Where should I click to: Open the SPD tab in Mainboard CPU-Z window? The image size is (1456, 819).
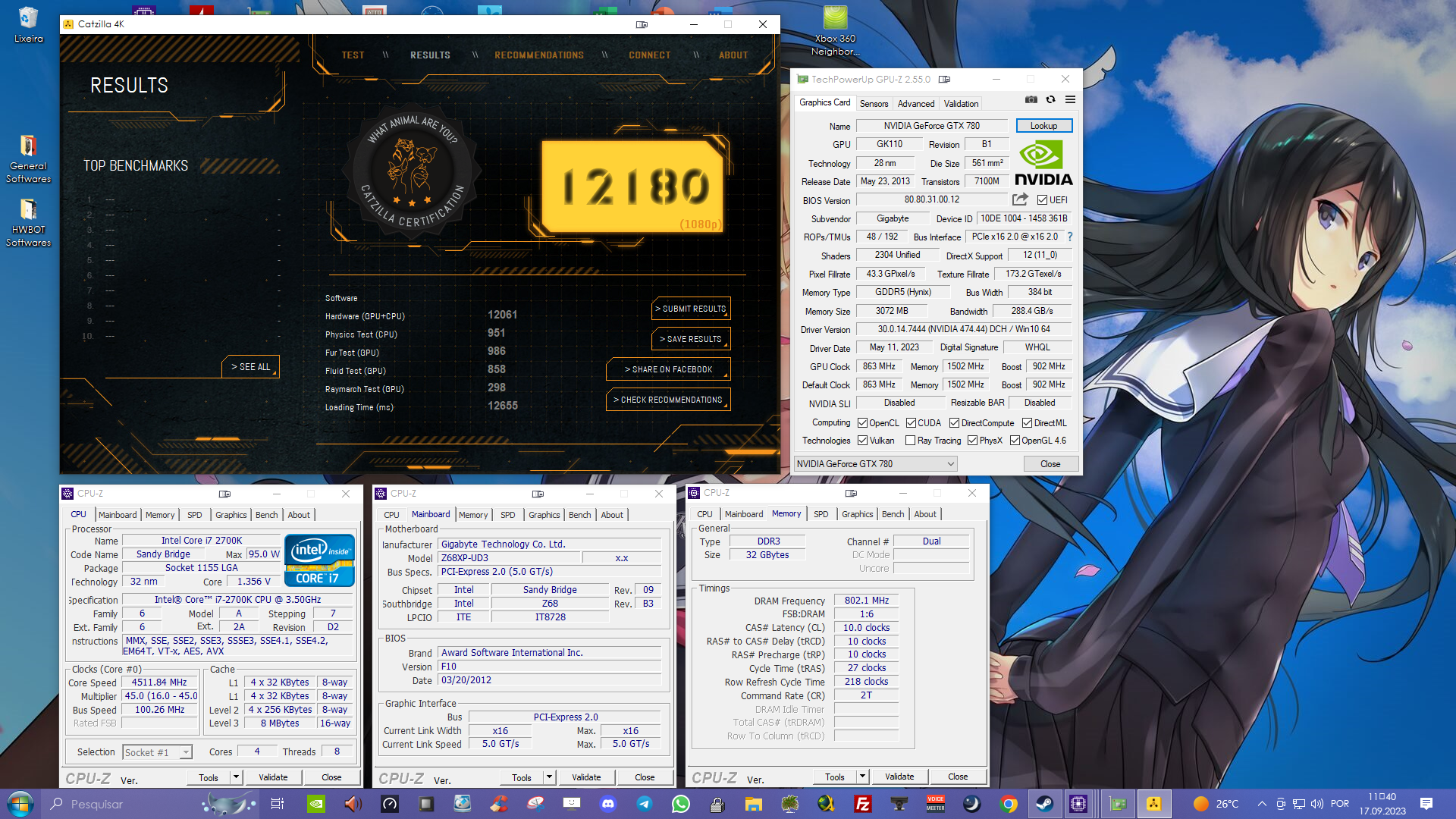(x=507, y=515)
